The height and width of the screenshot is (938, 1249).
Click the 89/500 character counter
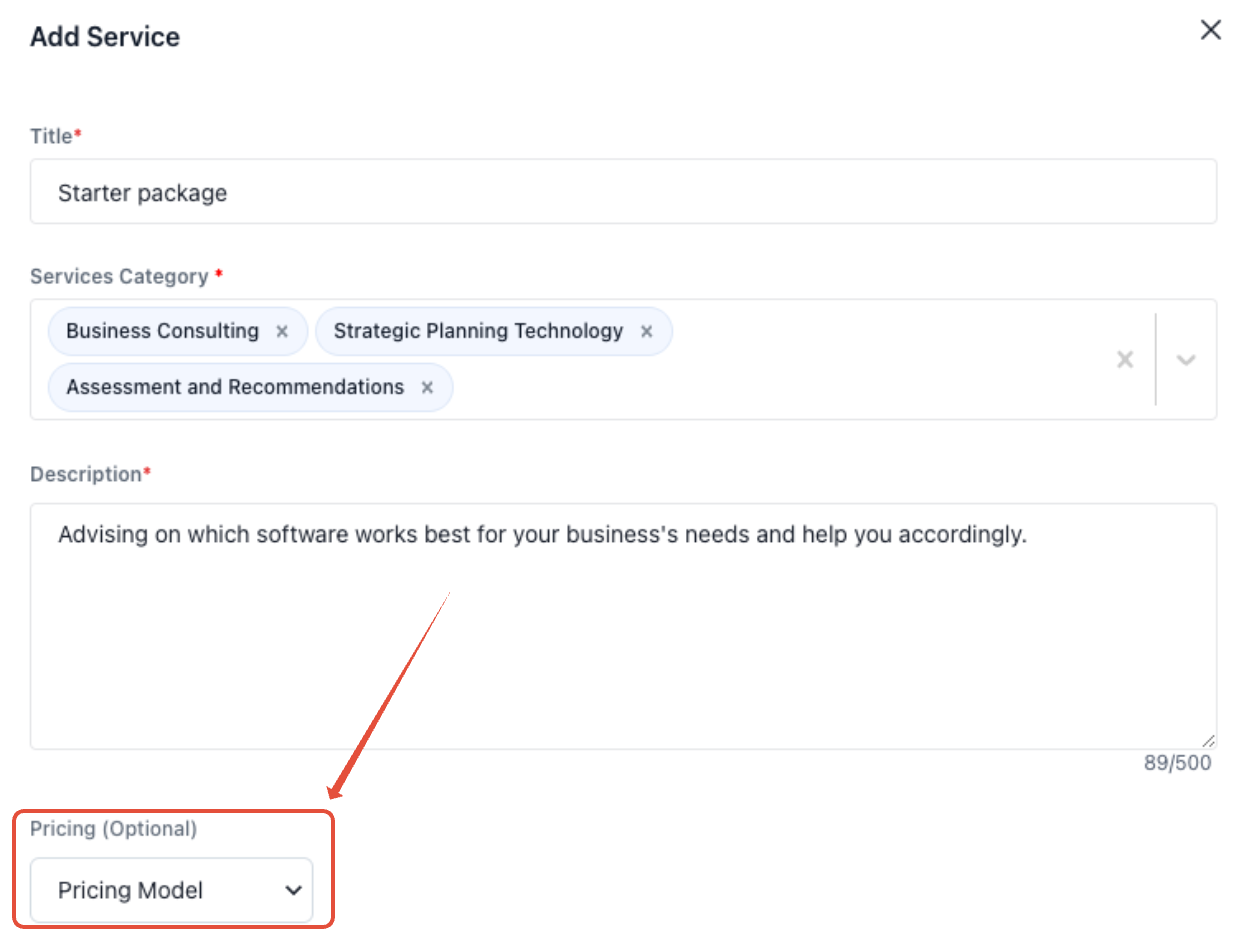click(x=1177, y=763)
